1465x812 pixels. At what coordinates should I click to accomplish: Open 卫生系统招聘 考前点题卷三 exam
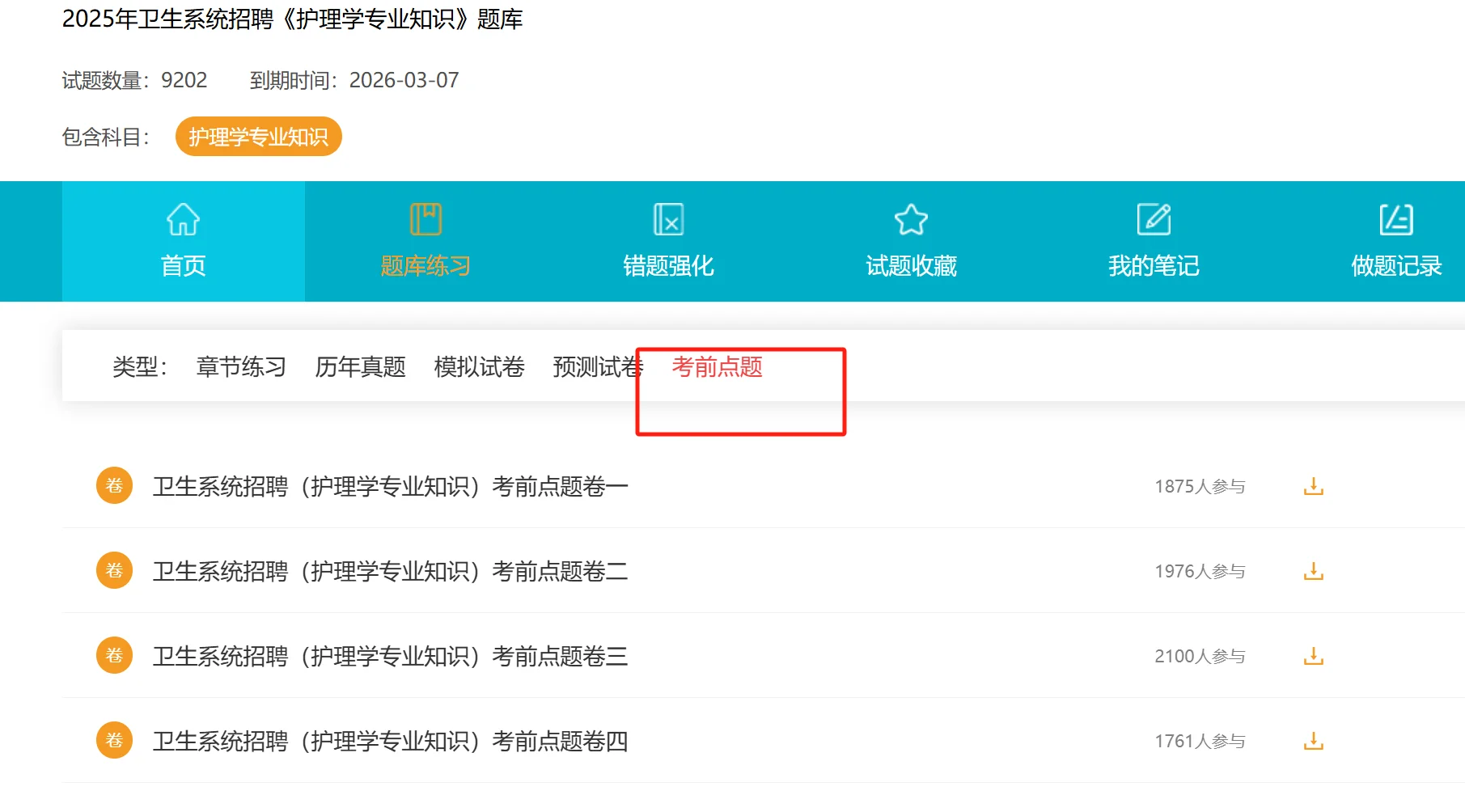pos(391,656)
